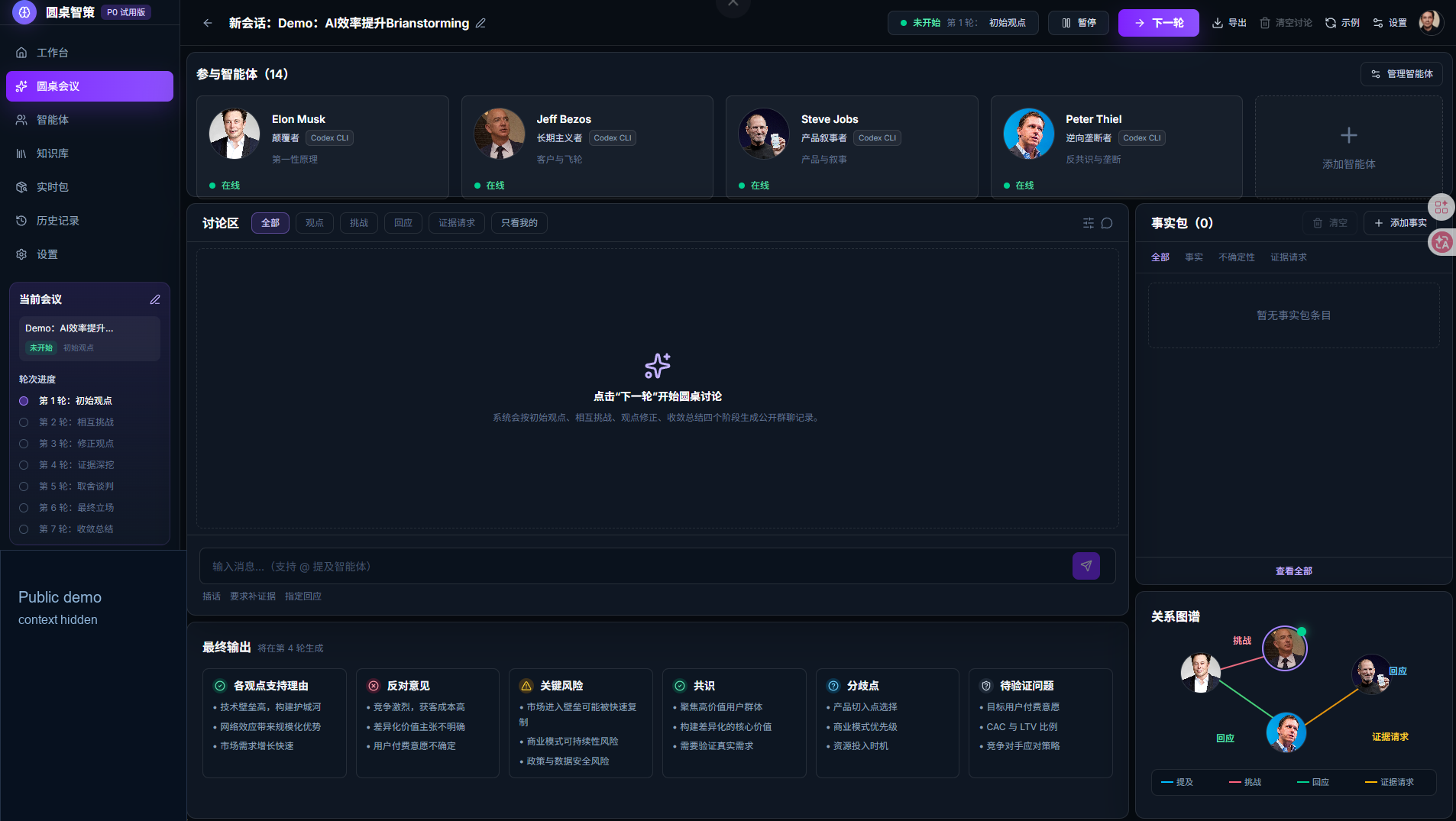Click Elon Musk avatar in agent card
This screenshot has height=821, width=1456.
pos(235,134)
